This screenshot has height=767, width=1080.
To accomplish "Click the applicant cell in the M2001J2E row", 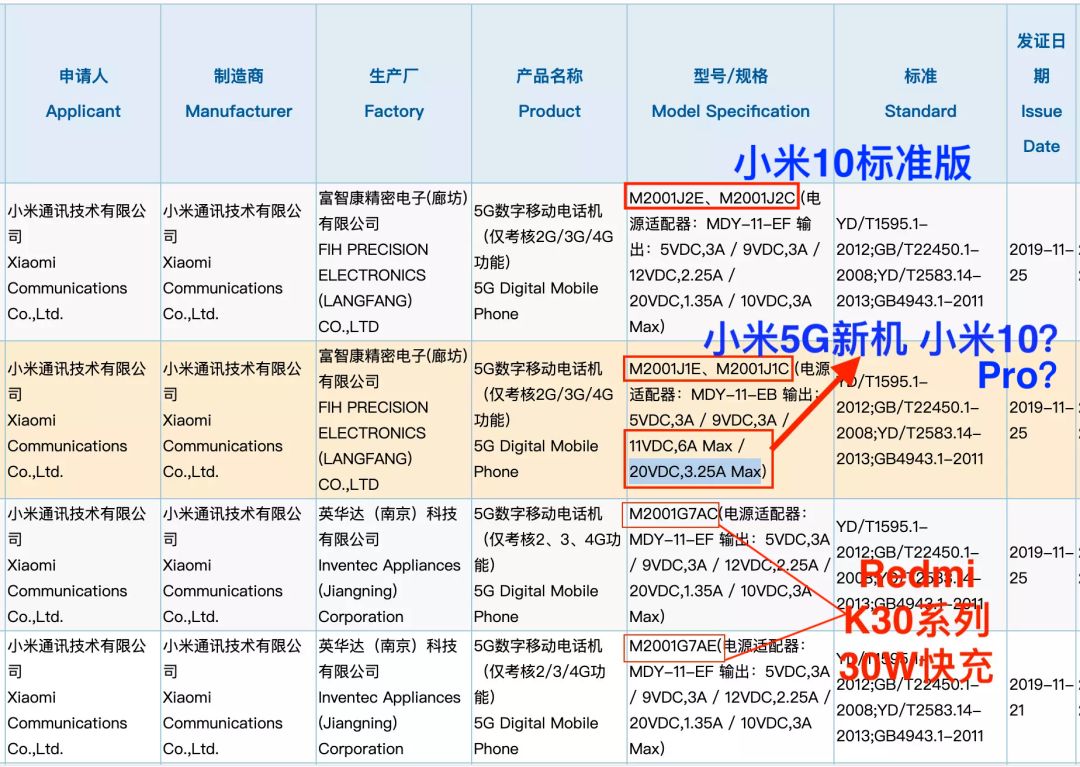I will point(83,262).
